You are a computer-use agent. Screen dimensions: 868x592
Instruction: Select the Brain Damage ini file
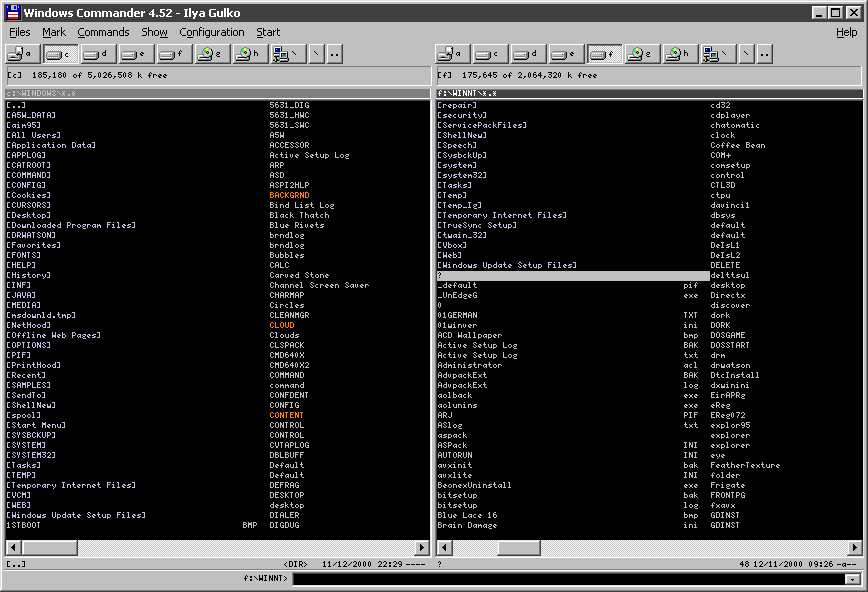pos(568,525)
